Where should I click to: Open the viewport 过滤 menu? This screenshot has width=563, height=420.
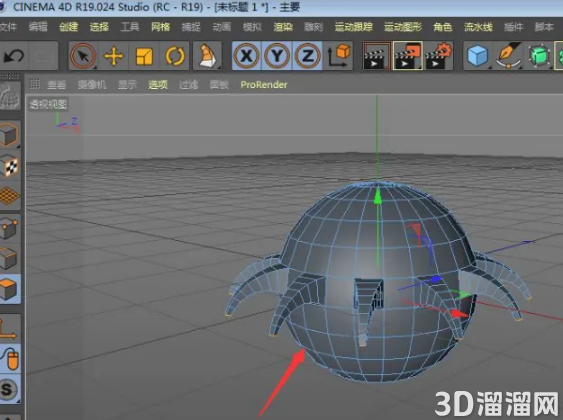click(189, 85)
